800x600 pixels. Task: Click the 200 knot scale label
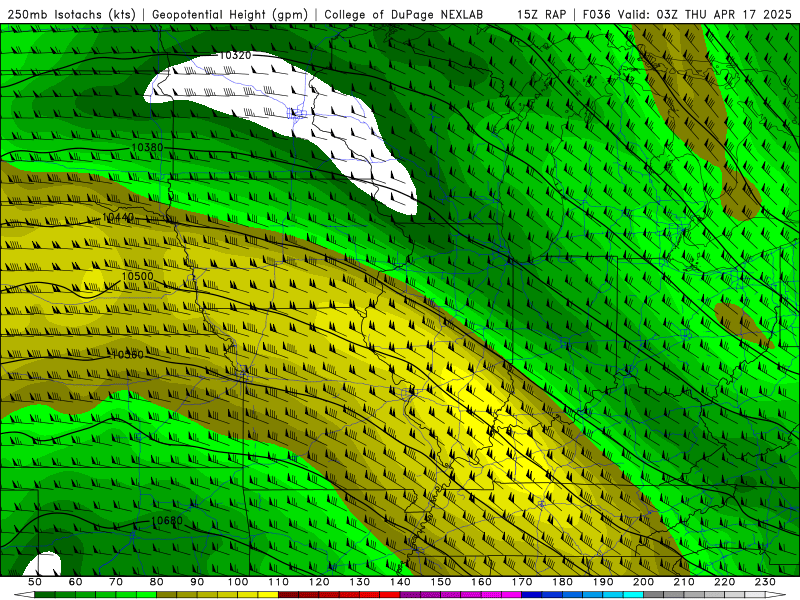pyautogui.click(x=643, y=582)
